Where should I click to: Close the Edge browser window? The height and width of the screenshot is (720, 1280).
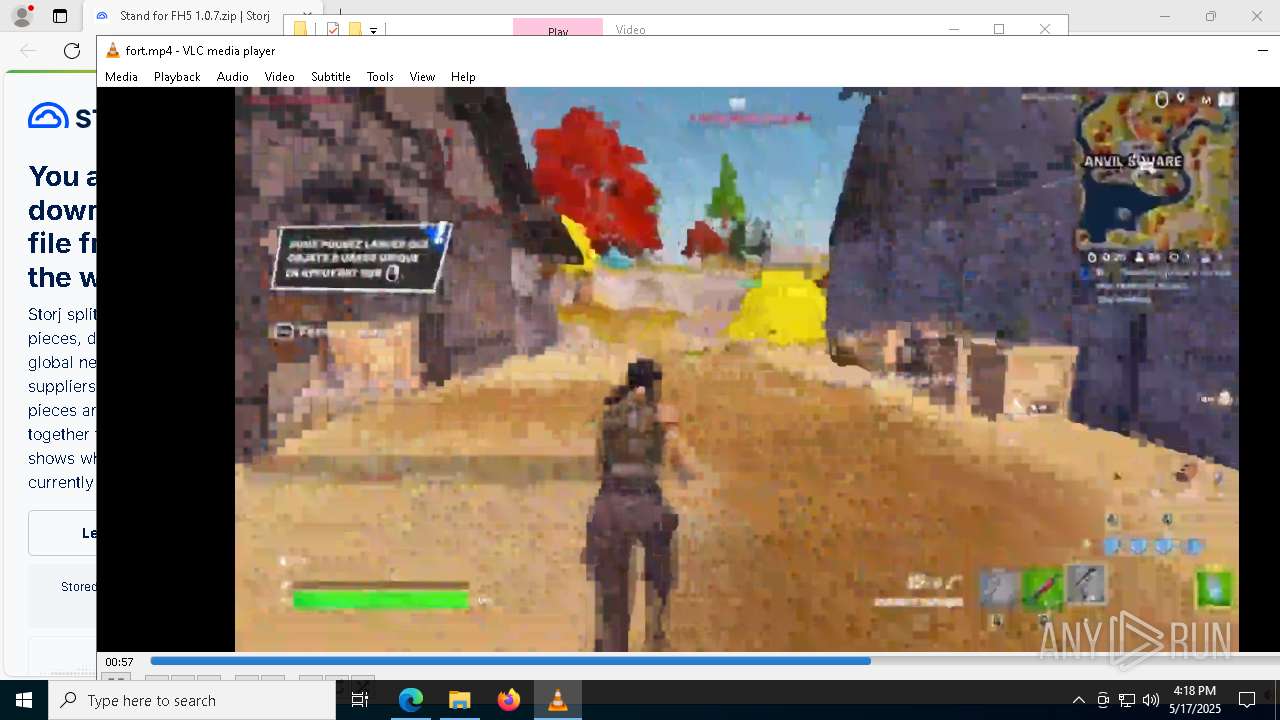click(1257, 16)
